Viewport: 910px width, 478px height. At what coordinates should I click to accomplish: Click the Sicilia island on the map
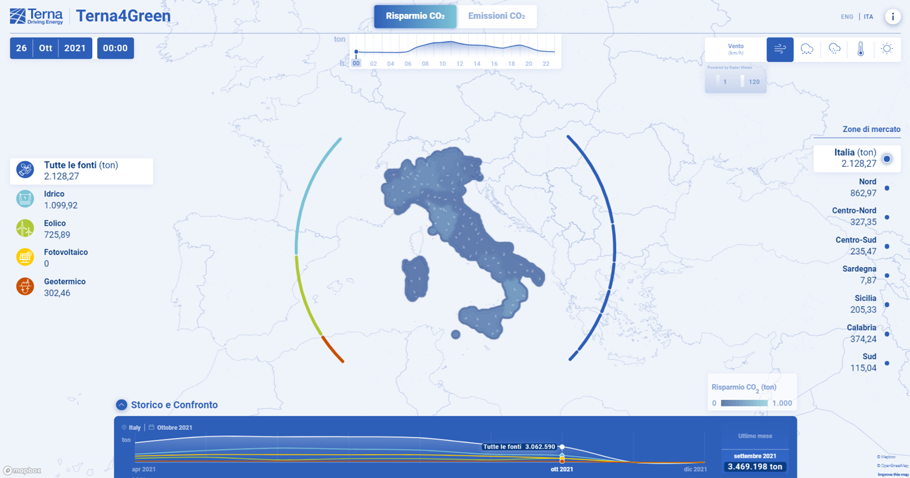(x=480, y=323)
